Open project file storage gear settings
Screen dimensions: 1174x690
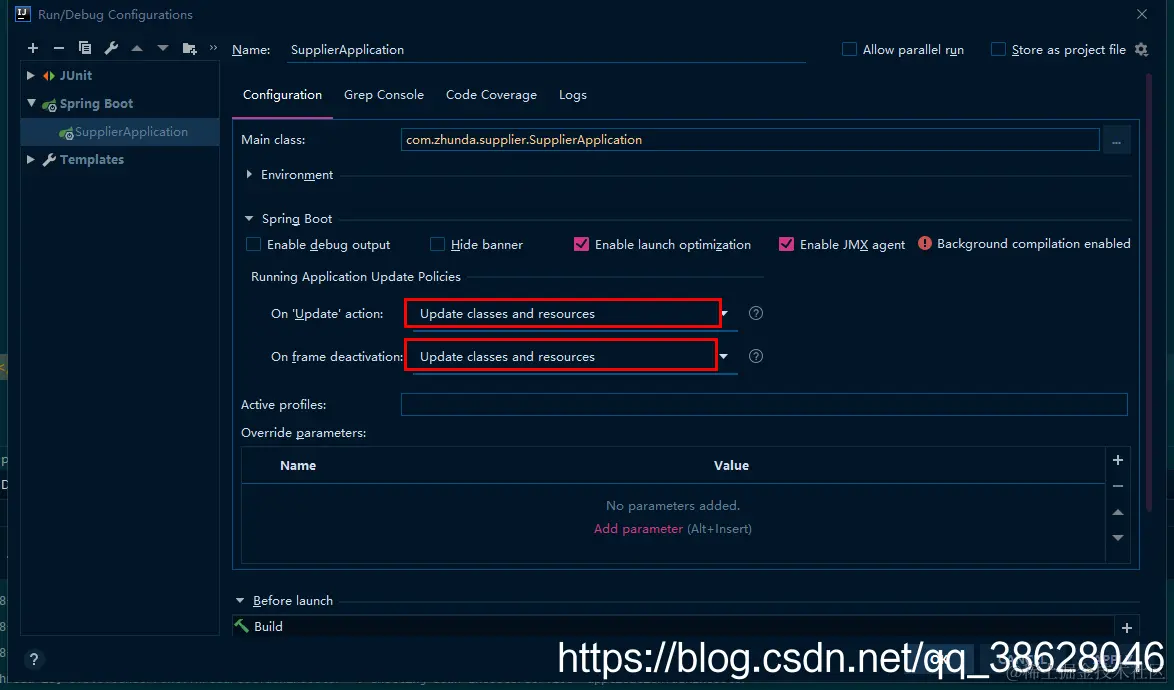tap(1141, 49)
